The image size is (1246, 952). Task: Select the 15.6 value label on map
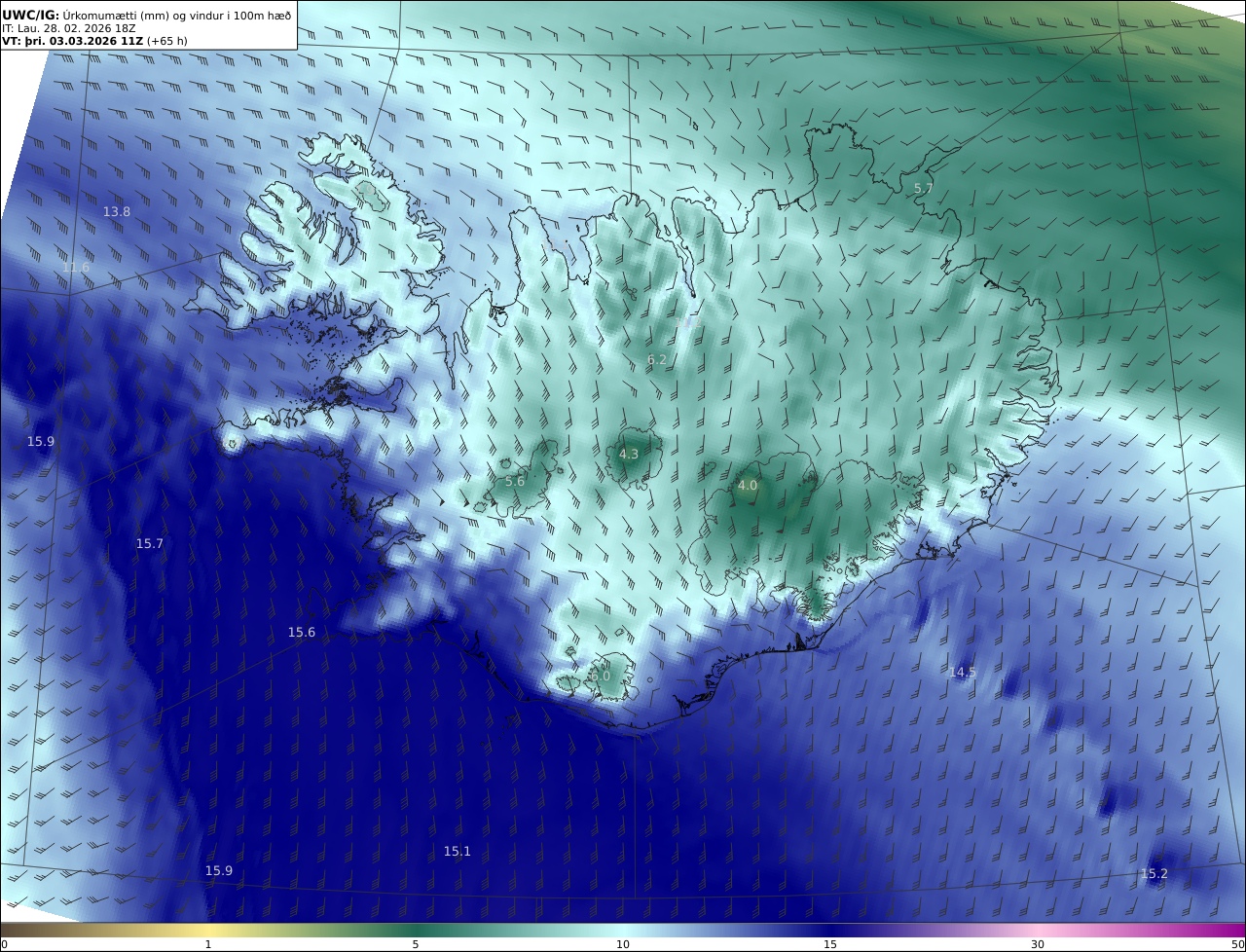click(x=302, y=632)
